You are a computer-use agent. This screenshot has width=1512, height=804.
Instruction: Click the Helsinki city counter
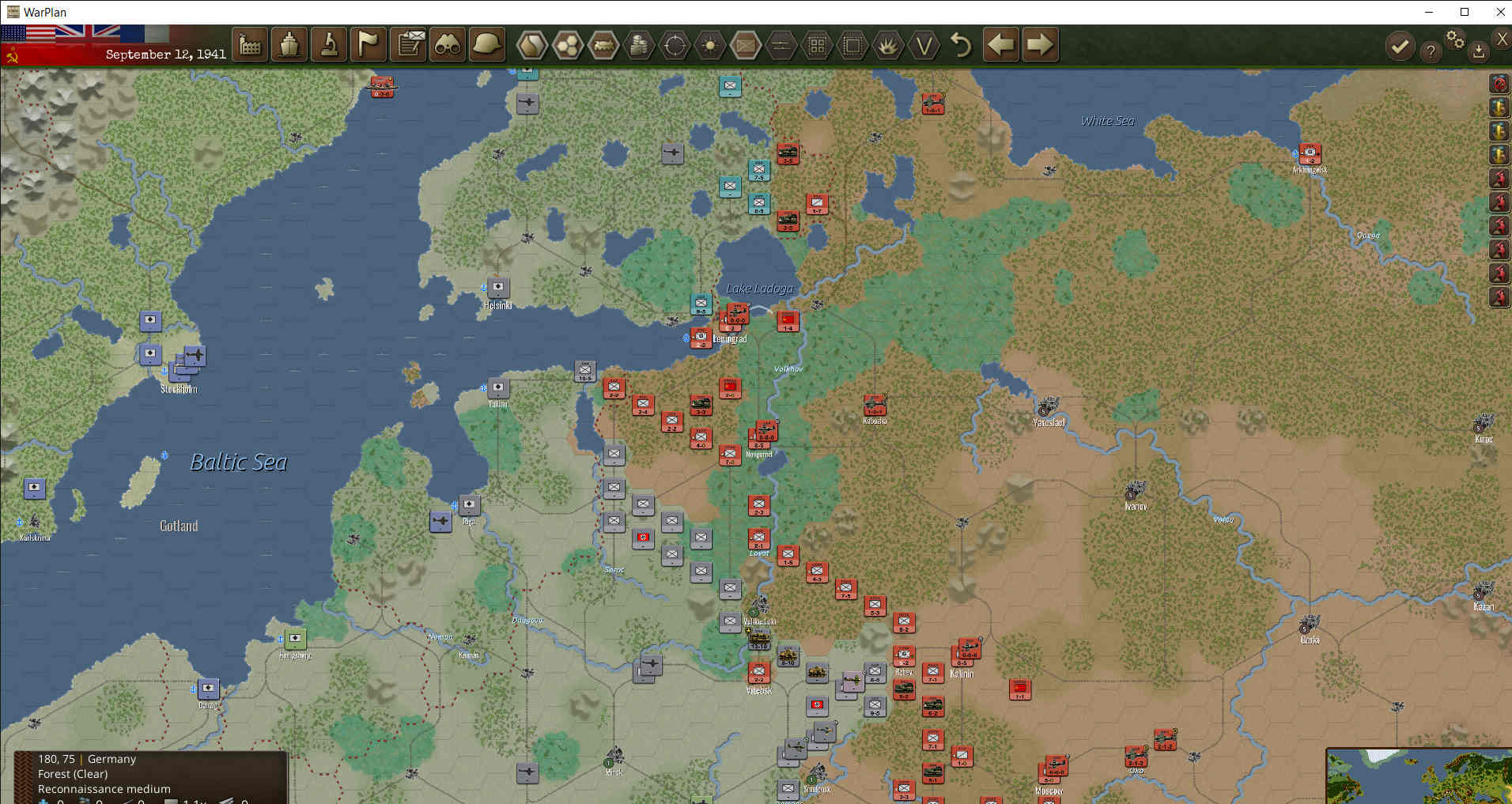pos(498,288)
